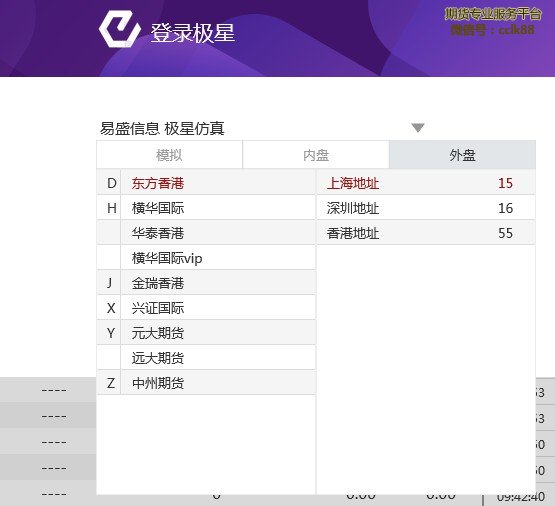Select broker 横华国际
555x506 pixels.
click(218, 208)
